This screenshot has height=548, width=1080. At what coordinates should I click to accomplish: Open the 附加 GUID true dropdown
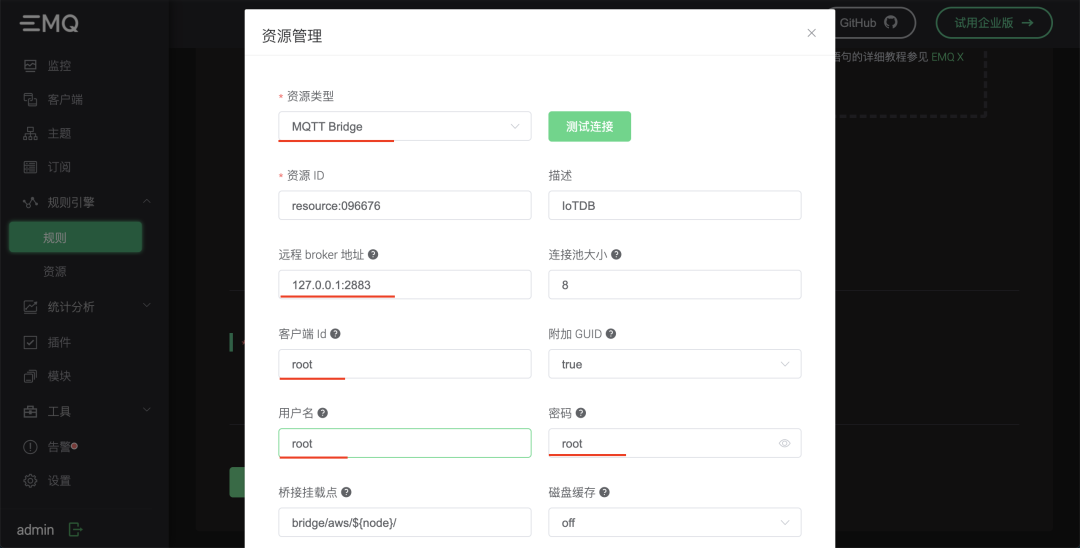click(674, 364)
